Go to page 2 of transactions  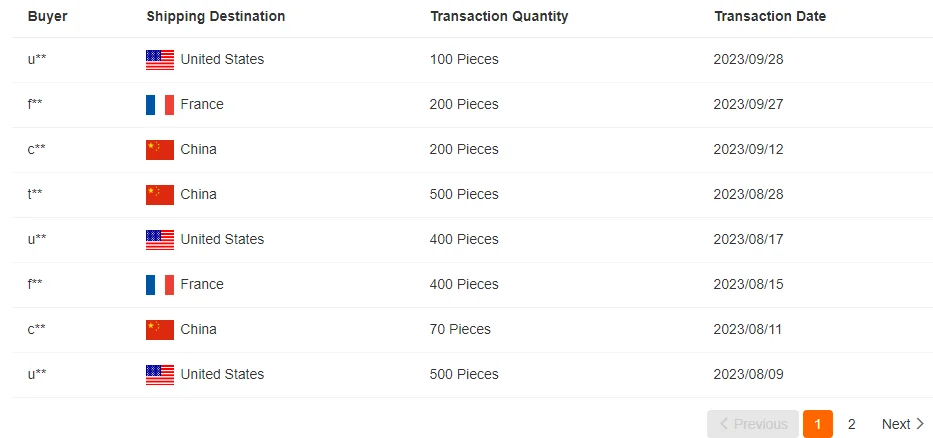pyautogui.click(x=852, y=424)
